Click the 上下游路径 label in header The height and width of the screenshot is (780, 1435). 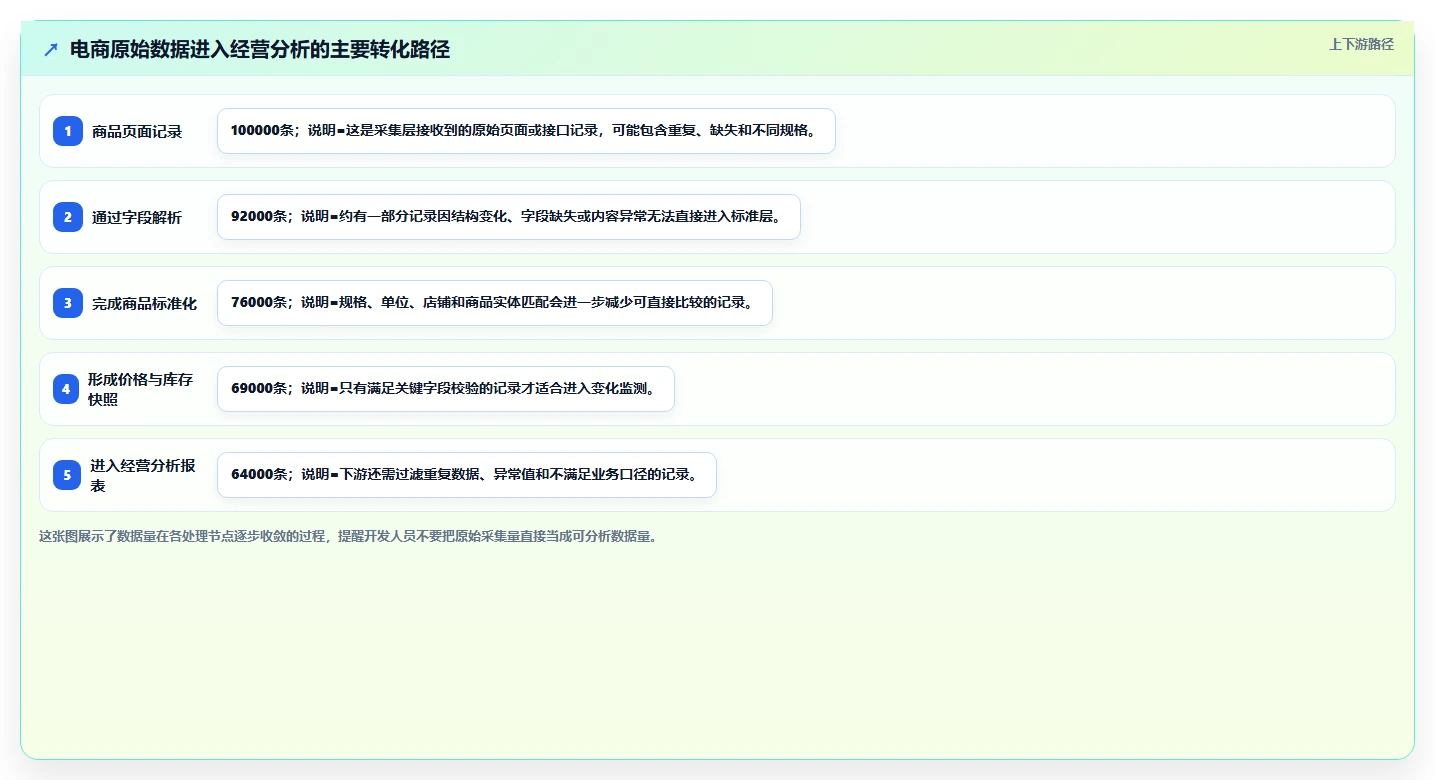click(x=1361, y=44)
